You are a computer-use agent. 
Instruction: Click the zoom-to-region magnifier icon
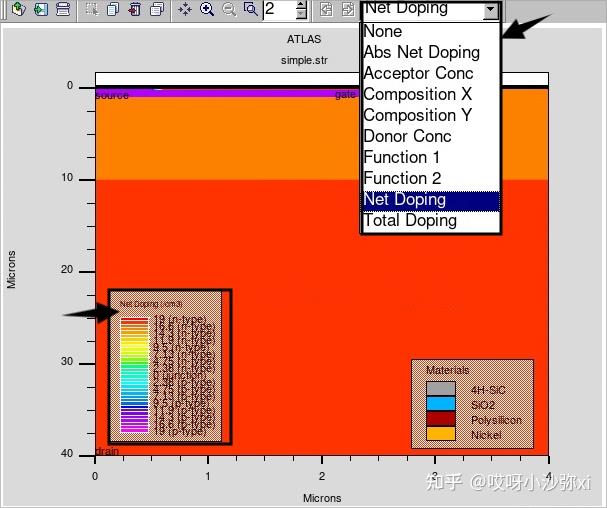251,9
